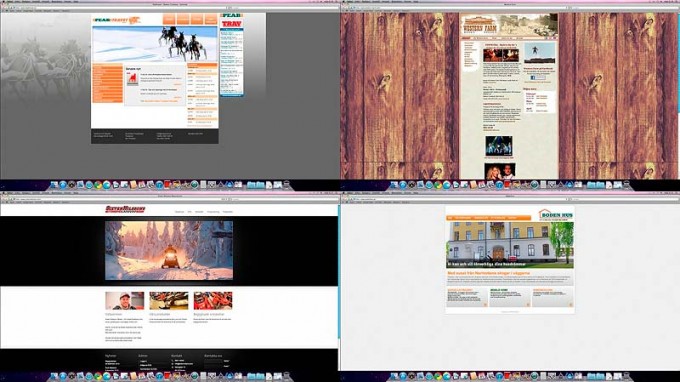
Task: Open the snowmobile hero image
Action: click(169, 251)
